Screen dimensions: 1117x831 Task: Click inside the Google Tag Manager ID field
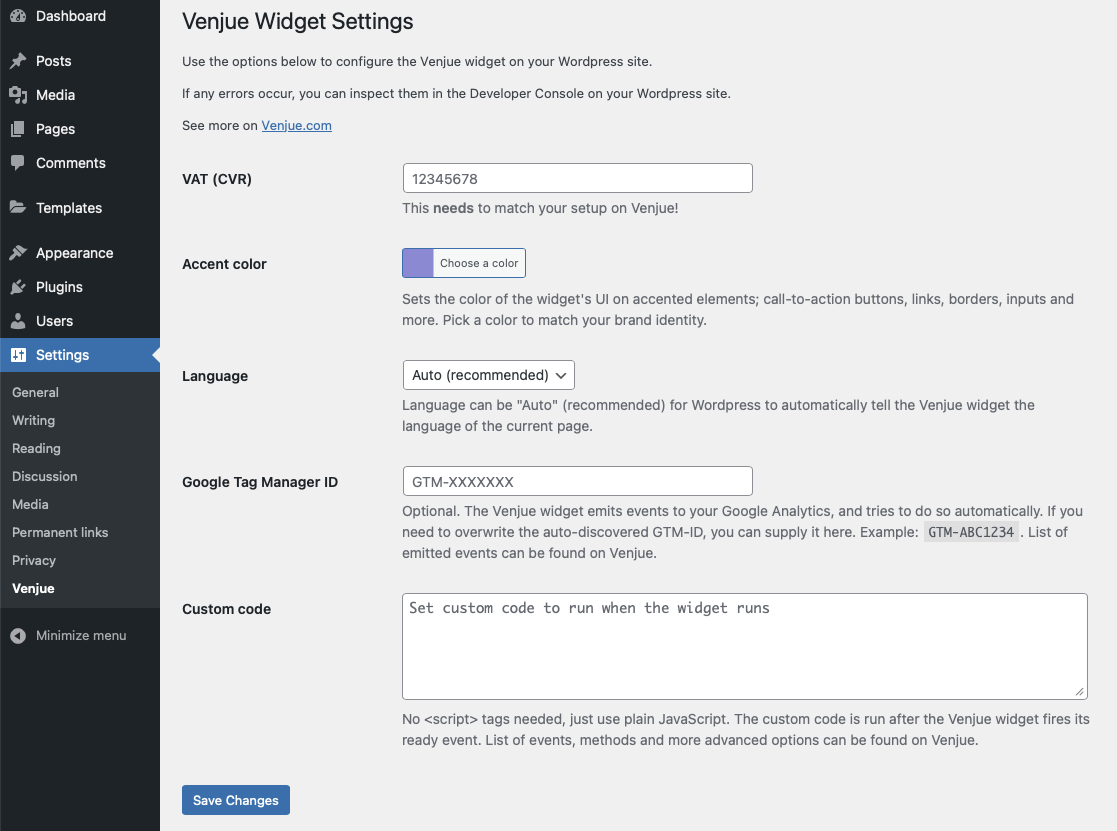[x=577, y=481]
